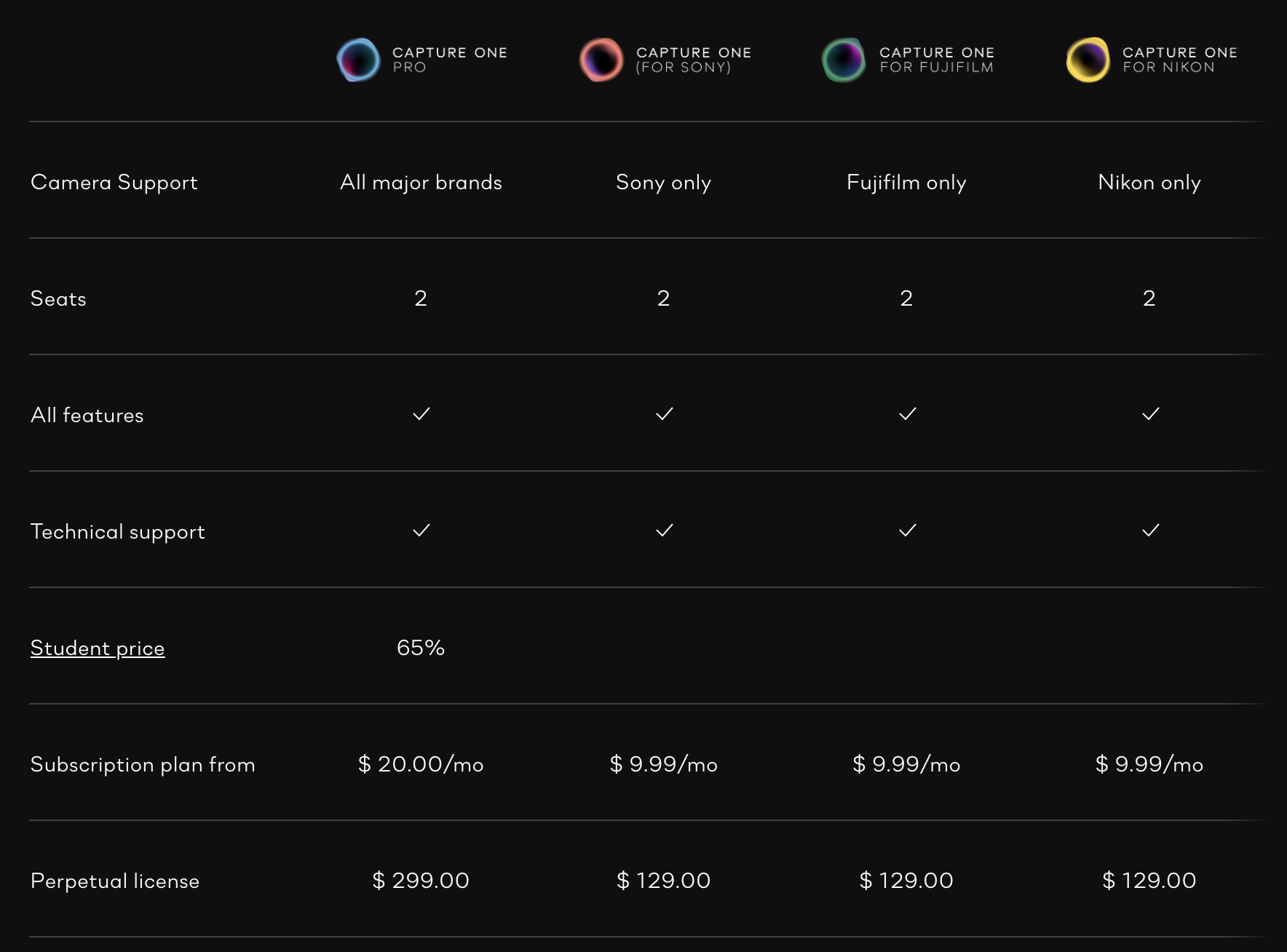Click the 'Nikon only' cell
This screenshot has width=1287, height=952.
click(x=1149, y=182)
